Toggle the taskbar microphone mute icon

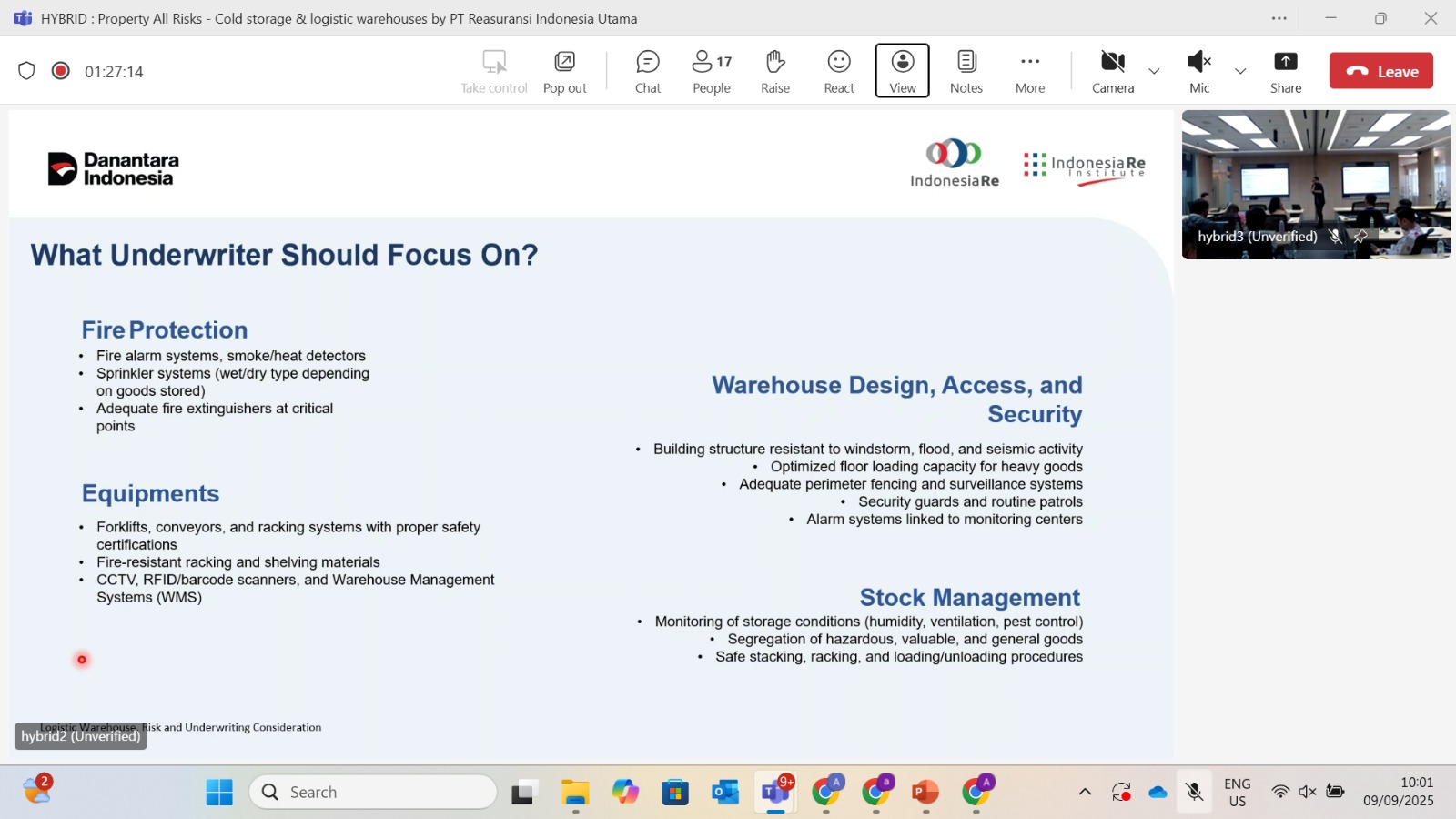1195,792
